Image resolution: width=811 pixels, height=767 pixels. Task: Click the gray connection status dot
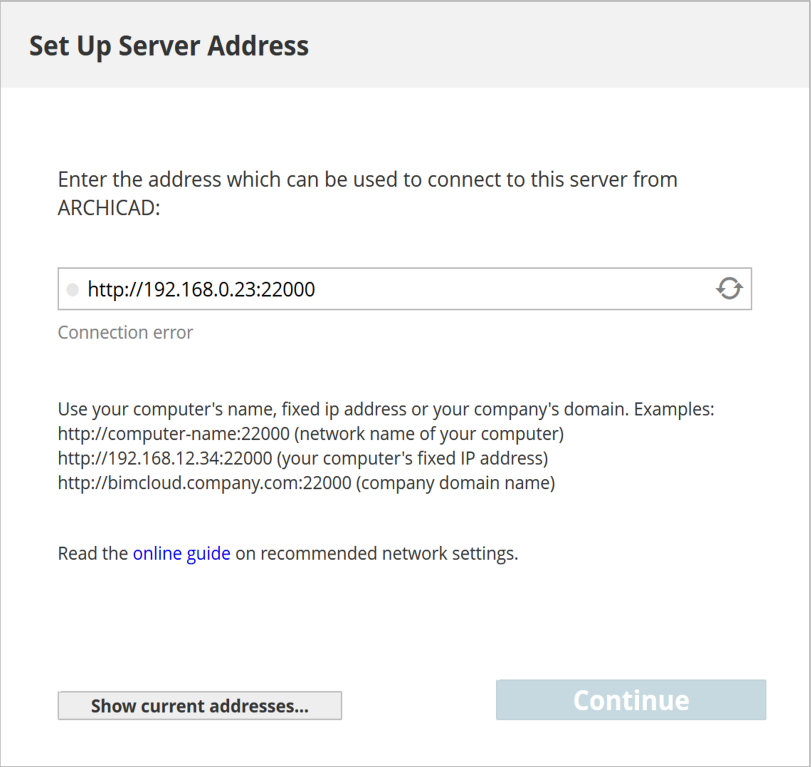coord(72,290)
